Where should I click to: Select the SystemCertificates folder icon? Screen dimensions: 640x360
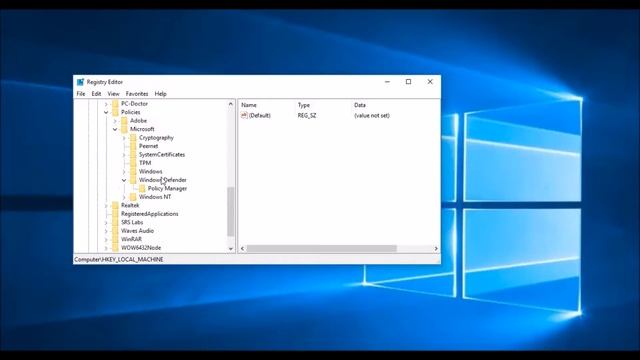(x=133, y=155)
